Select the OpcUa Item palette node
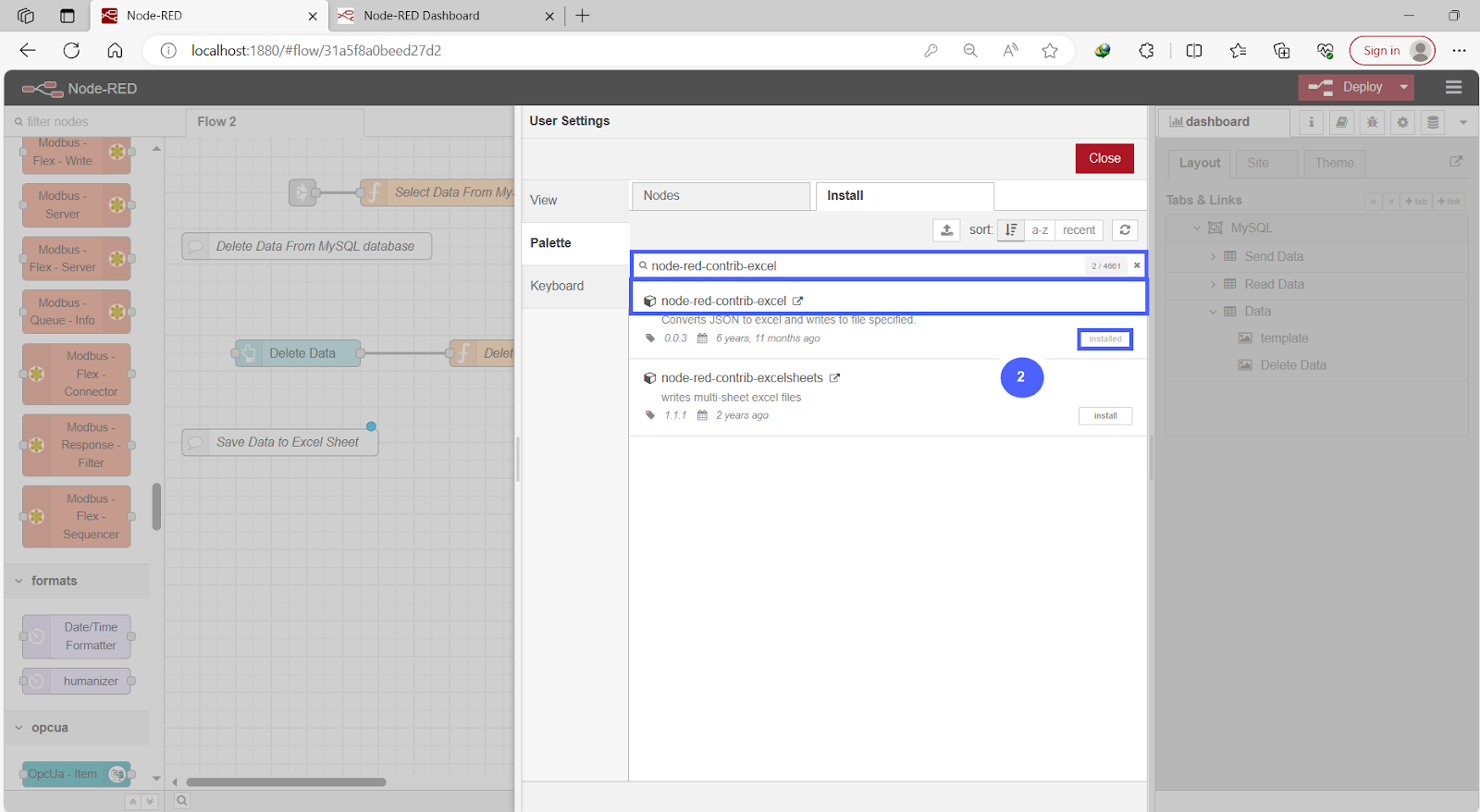 pos(77,774)
